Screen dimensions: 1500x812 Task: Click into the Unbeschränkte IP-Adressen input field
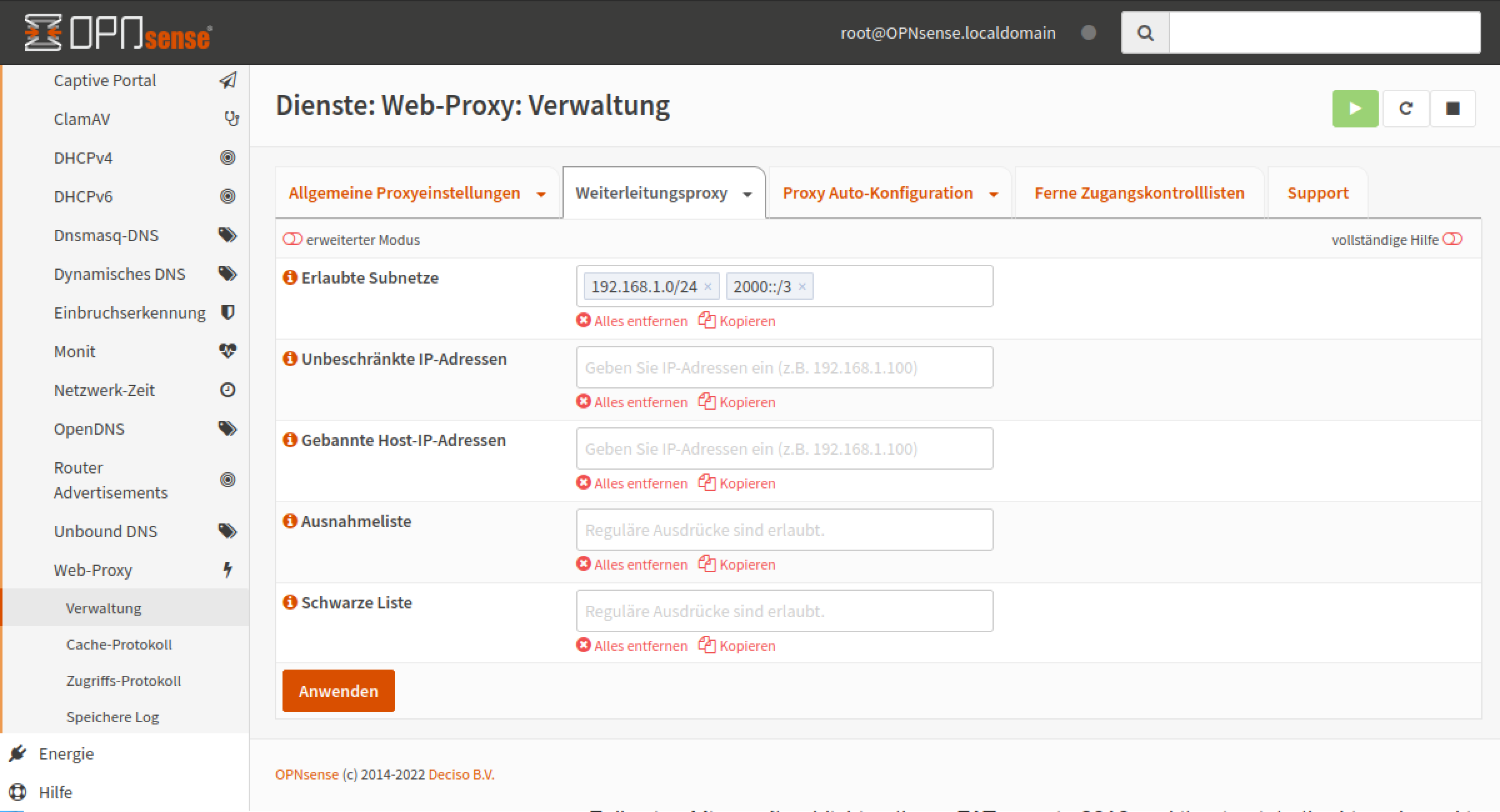coord(784,367)
